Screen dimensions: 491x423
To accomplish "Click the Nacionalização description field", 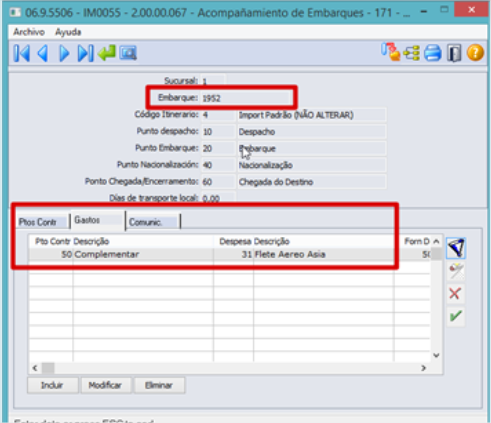I will click(312, 165).
